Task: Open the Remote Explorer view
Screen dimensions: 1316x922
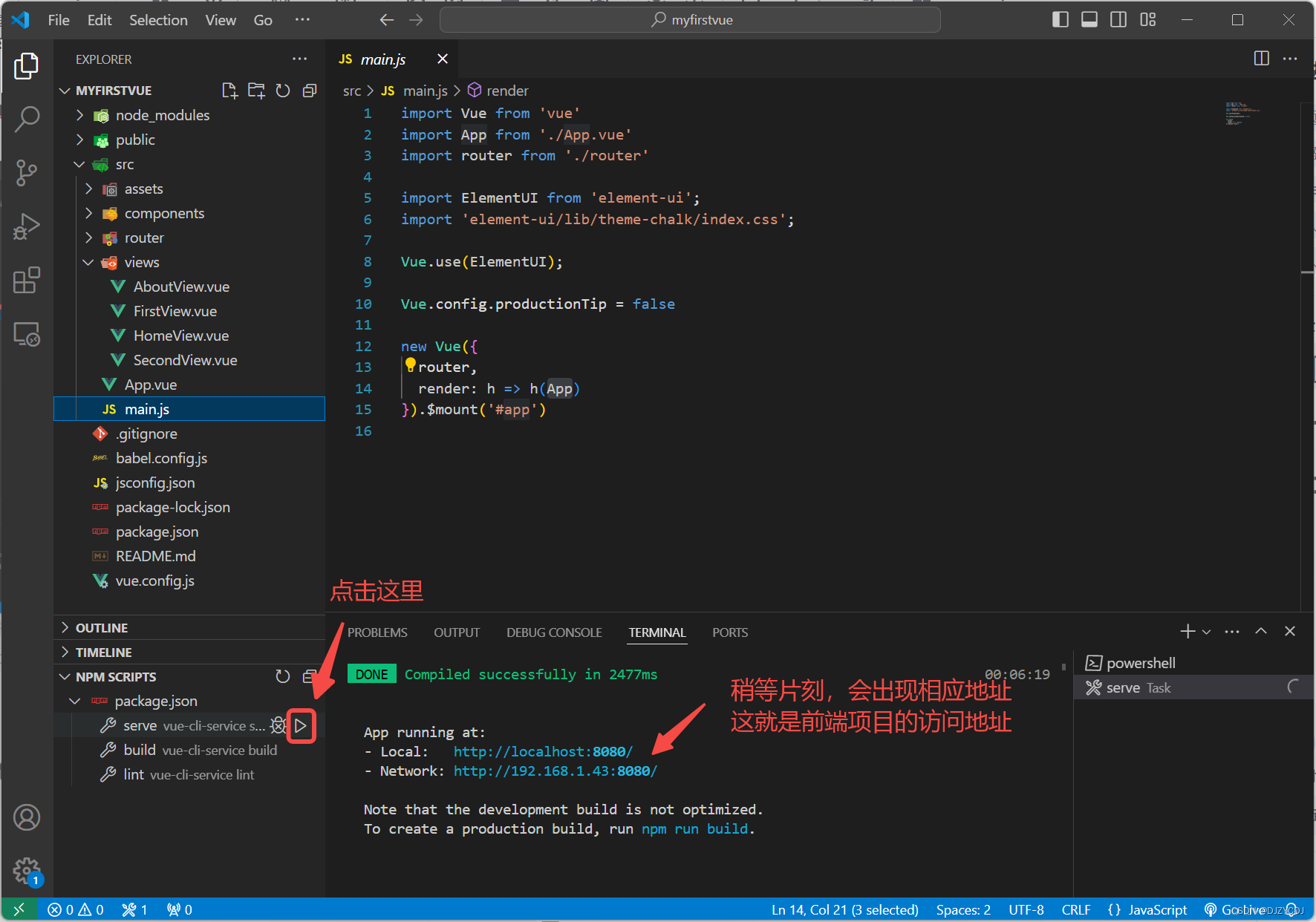Action: pos(27,335)
